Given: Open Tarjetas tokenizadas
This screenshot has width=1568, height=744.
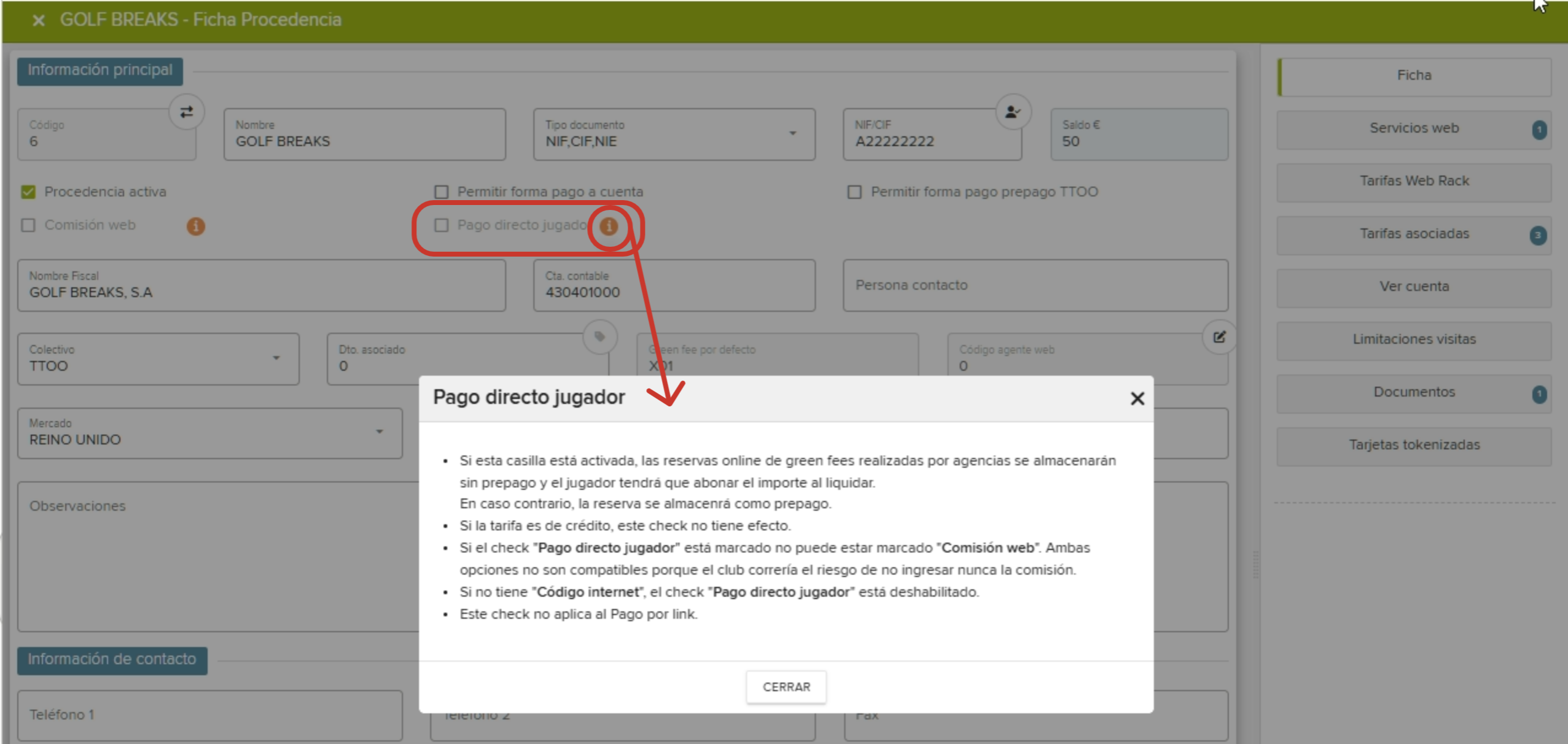Looking at the screenshot, I should tap(1414, 446).
